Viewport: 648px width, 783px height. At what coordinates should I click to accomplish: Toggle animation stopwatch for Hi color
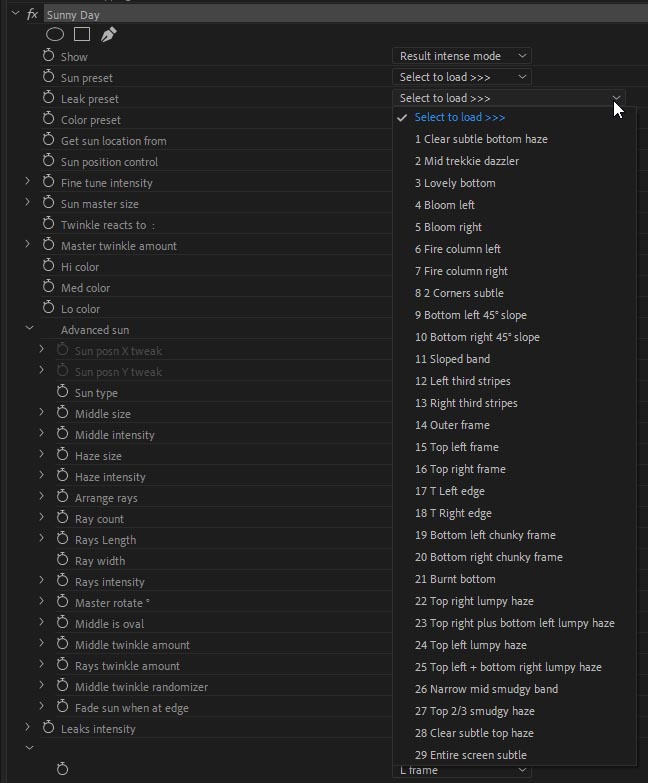[48, 267]
